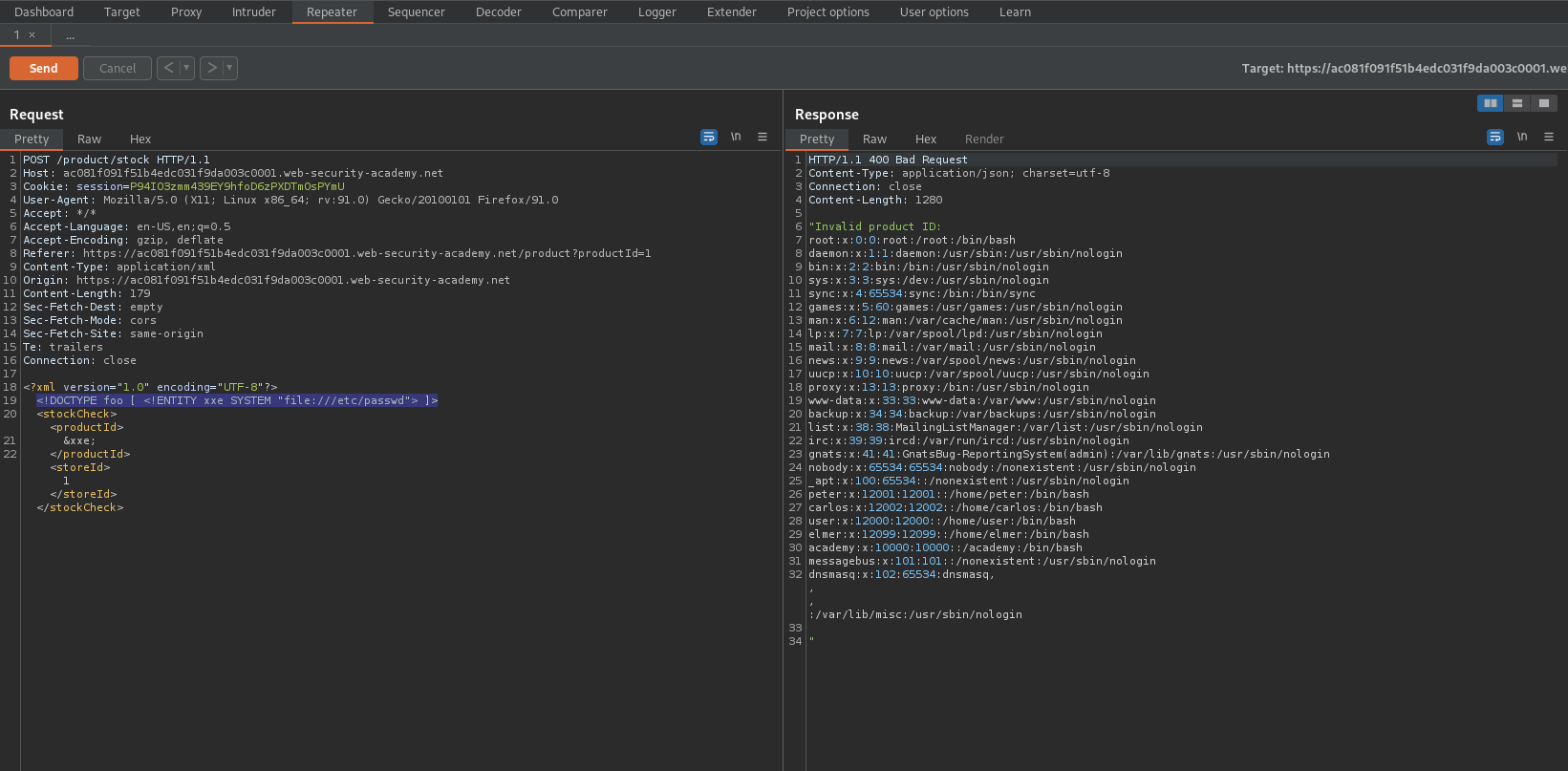
Task: Open the User options tab
Action: 934,11
